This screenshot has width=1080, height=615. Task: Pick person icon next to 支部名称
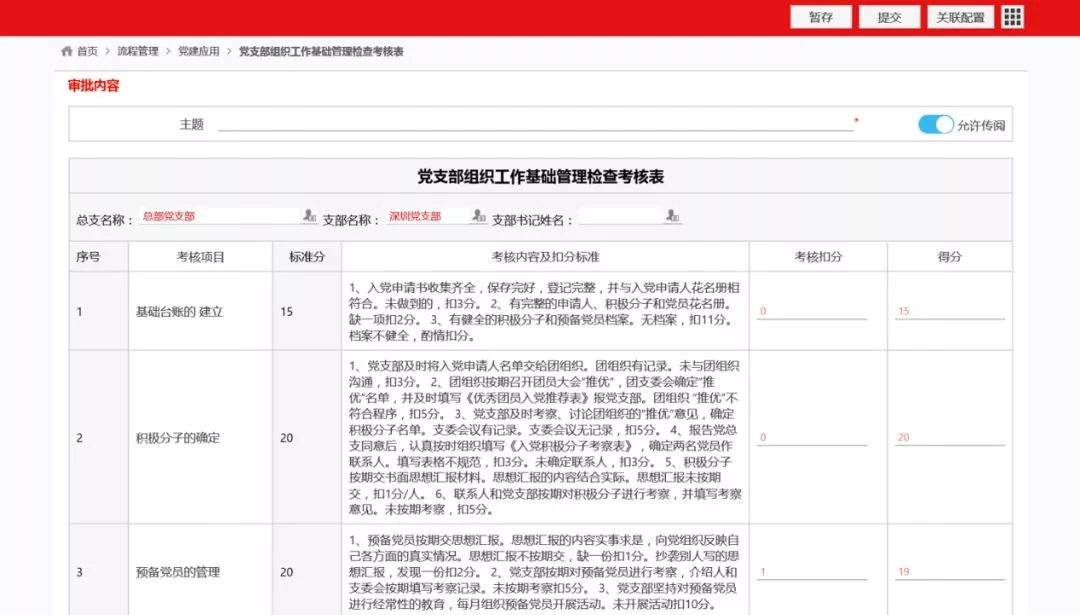click(x=479, y=216)
